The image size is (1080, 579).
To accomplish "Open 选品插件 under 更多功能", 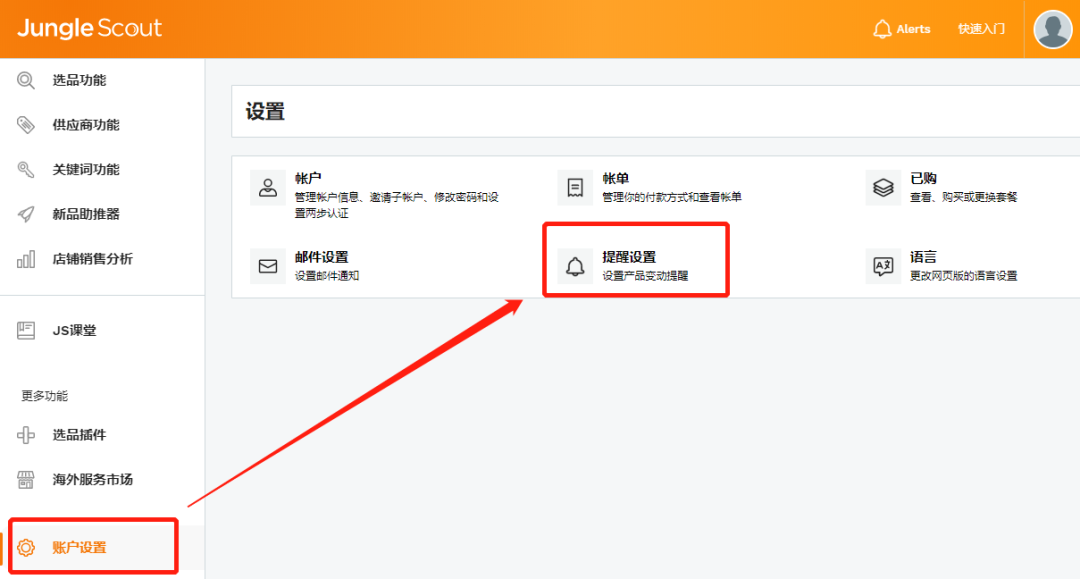I will pyautogui.click(x=79, y=435).
